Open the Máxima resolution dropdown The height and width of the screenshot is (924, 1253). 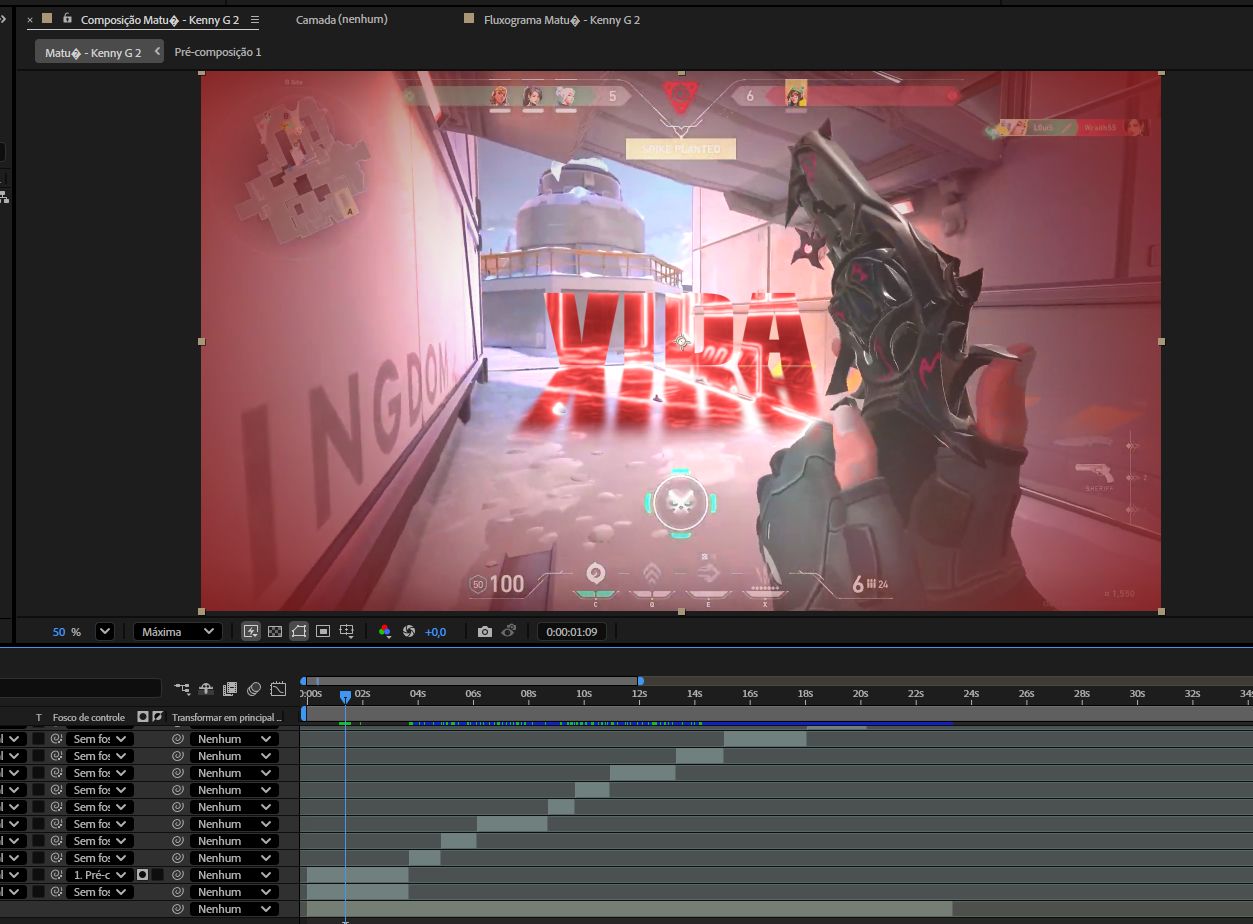pyautogui.click(x=177, y=631)
